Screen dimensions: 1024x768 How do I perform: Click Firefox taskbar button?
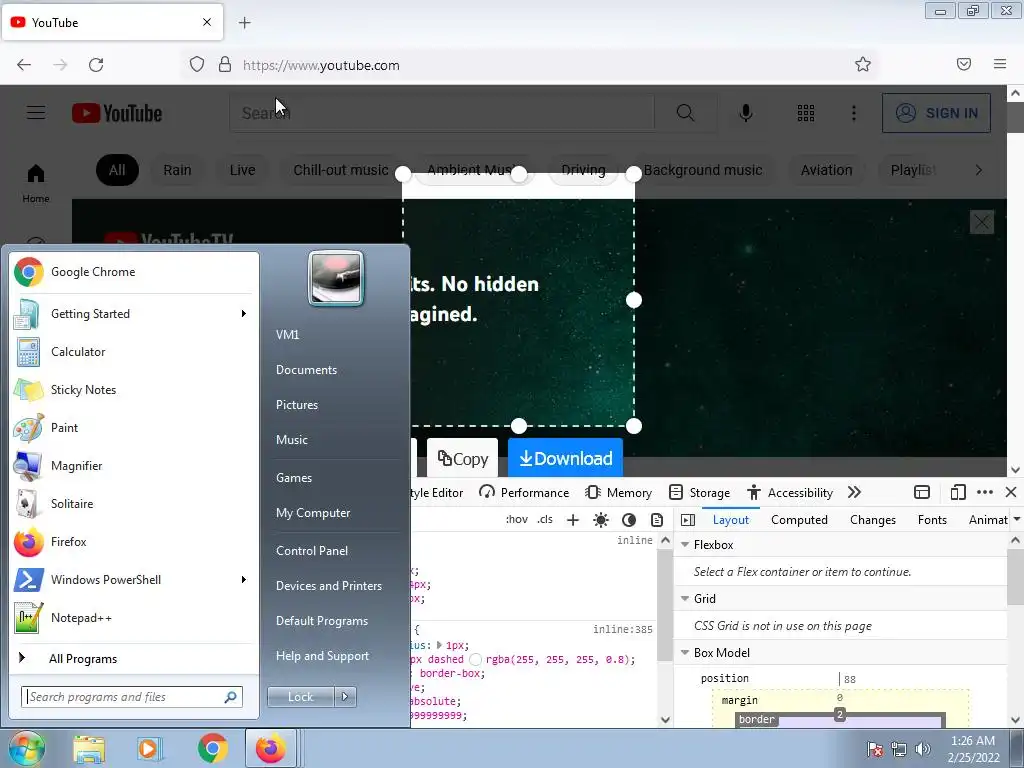click(271, 748)
